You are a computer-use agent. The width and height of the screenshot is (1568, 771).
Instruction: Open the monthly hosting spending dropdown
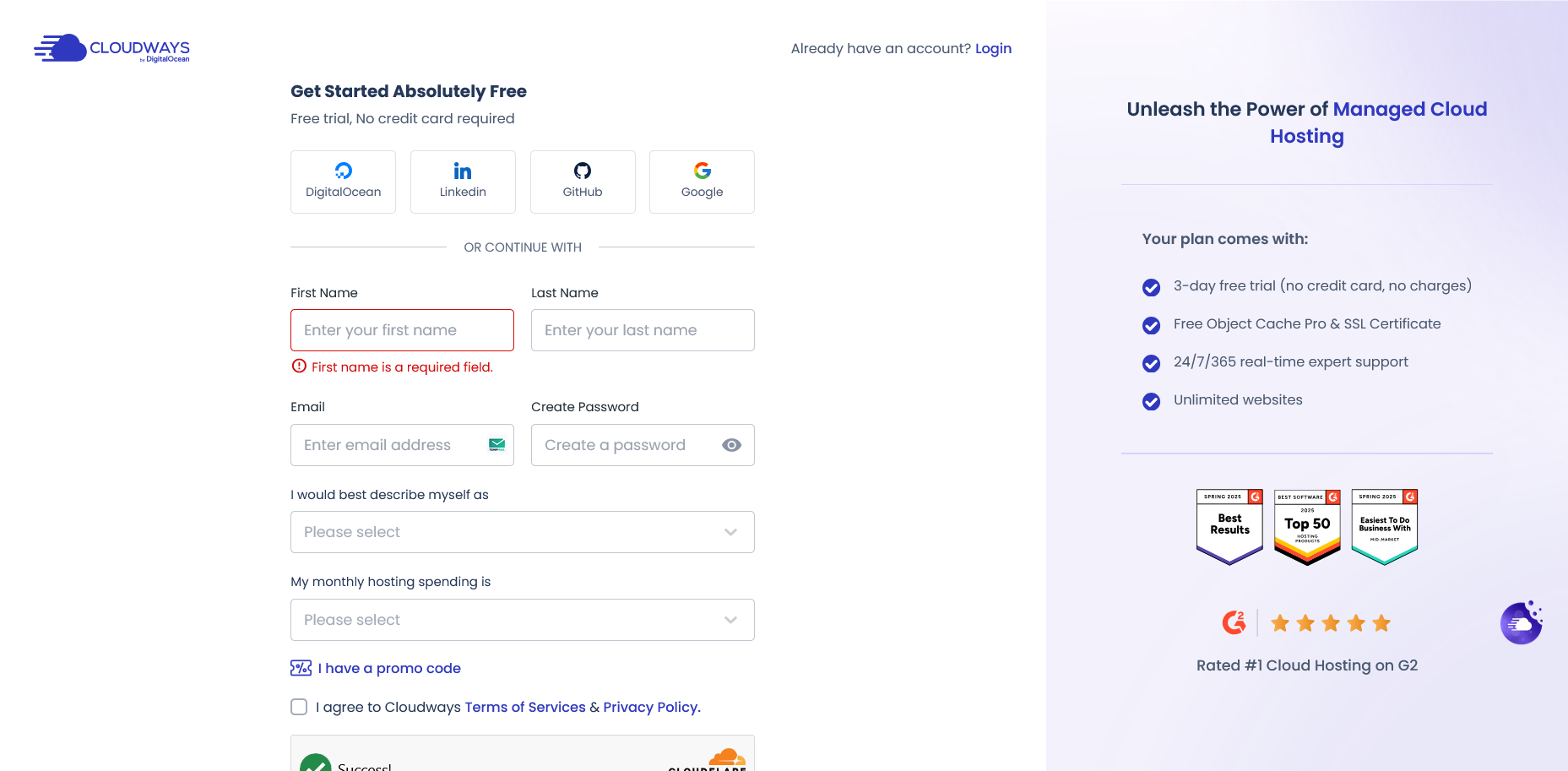523,620
